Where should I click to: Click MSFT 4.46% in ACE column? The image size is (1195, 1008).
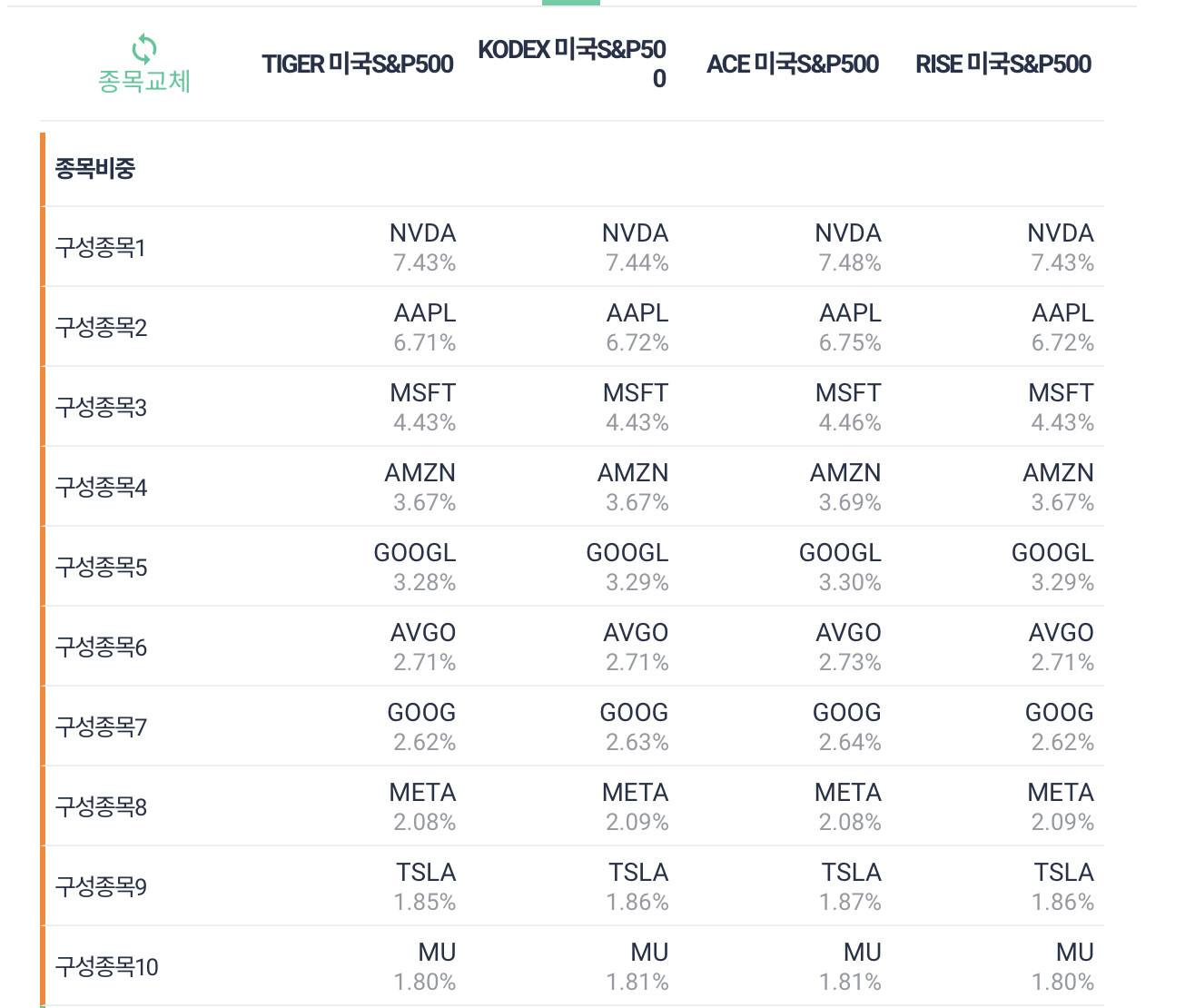tap(849, 407)
